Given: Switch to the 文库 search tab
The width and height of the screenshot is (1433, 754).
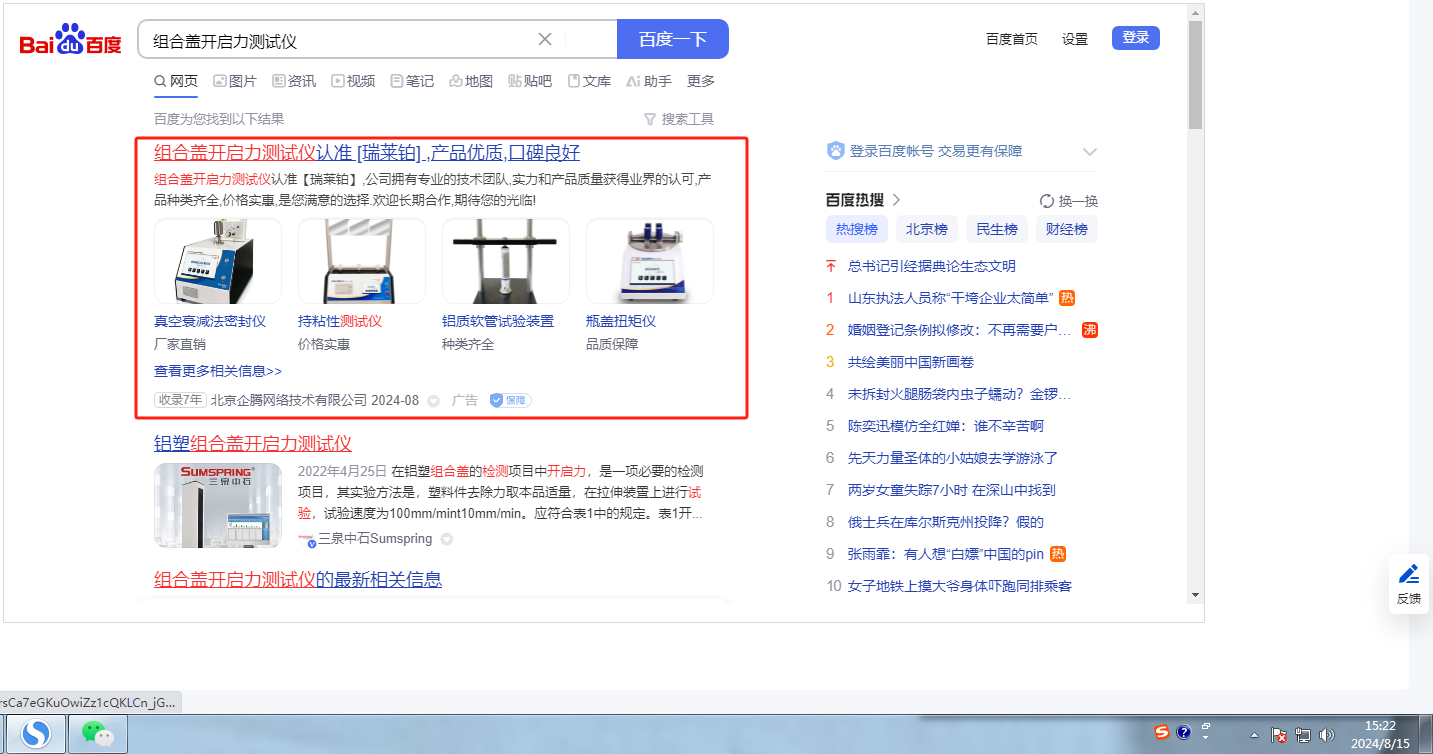Looking at the screenshot, I should coord(589,81).
